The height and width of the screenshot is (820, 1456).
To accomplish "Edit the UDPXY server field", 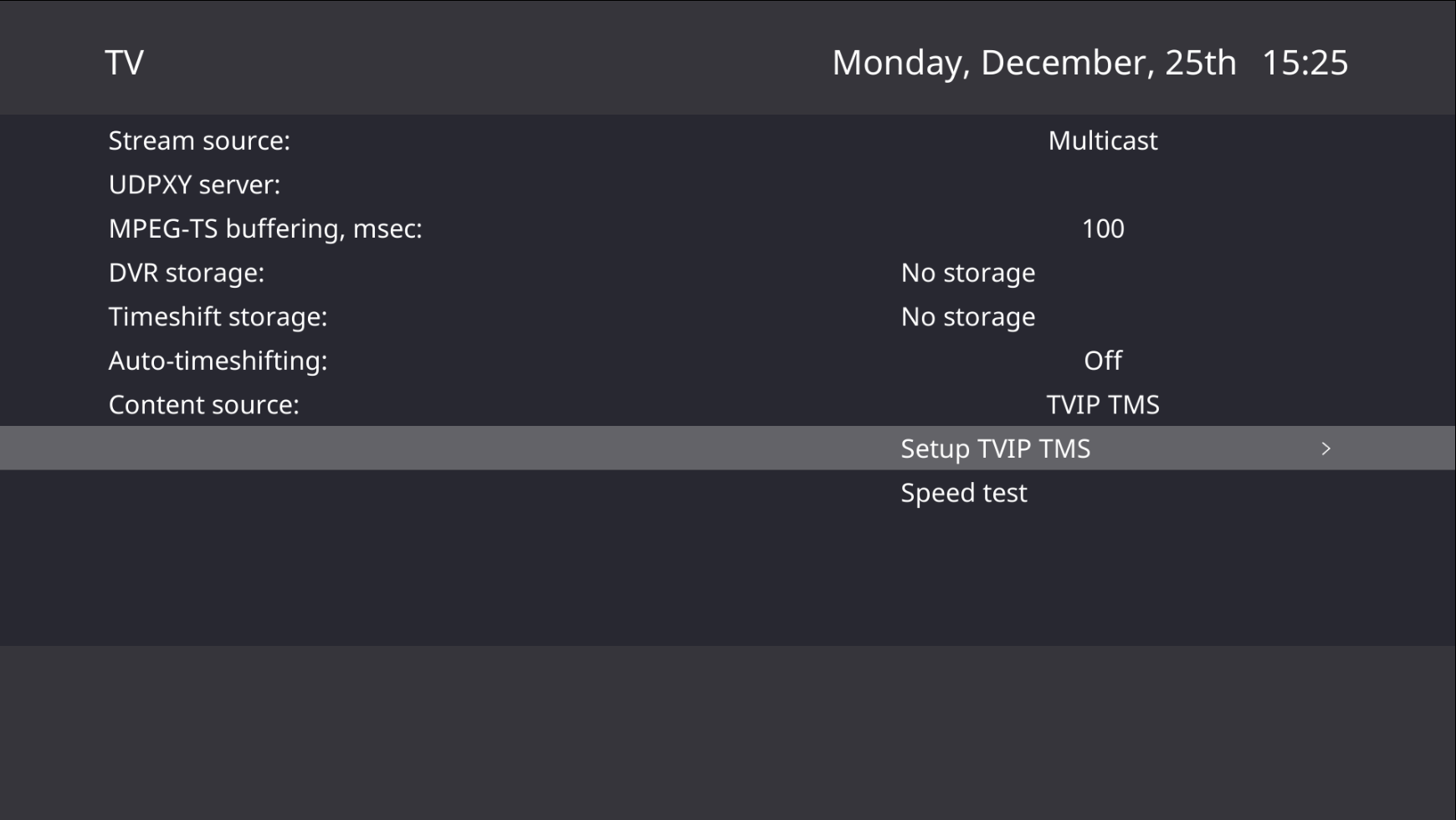I will pyautogui.click(x=1102, y=185).
